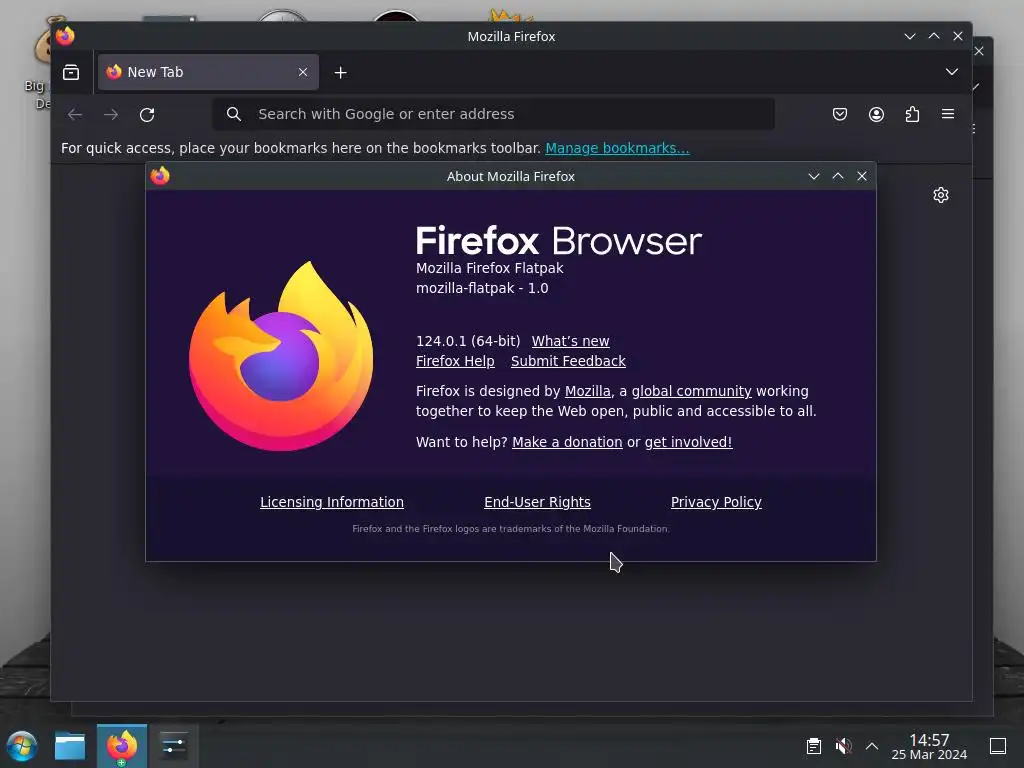Open the start menu in taskbar
This screenshot has height=768, width=1024.
(22, 746)
